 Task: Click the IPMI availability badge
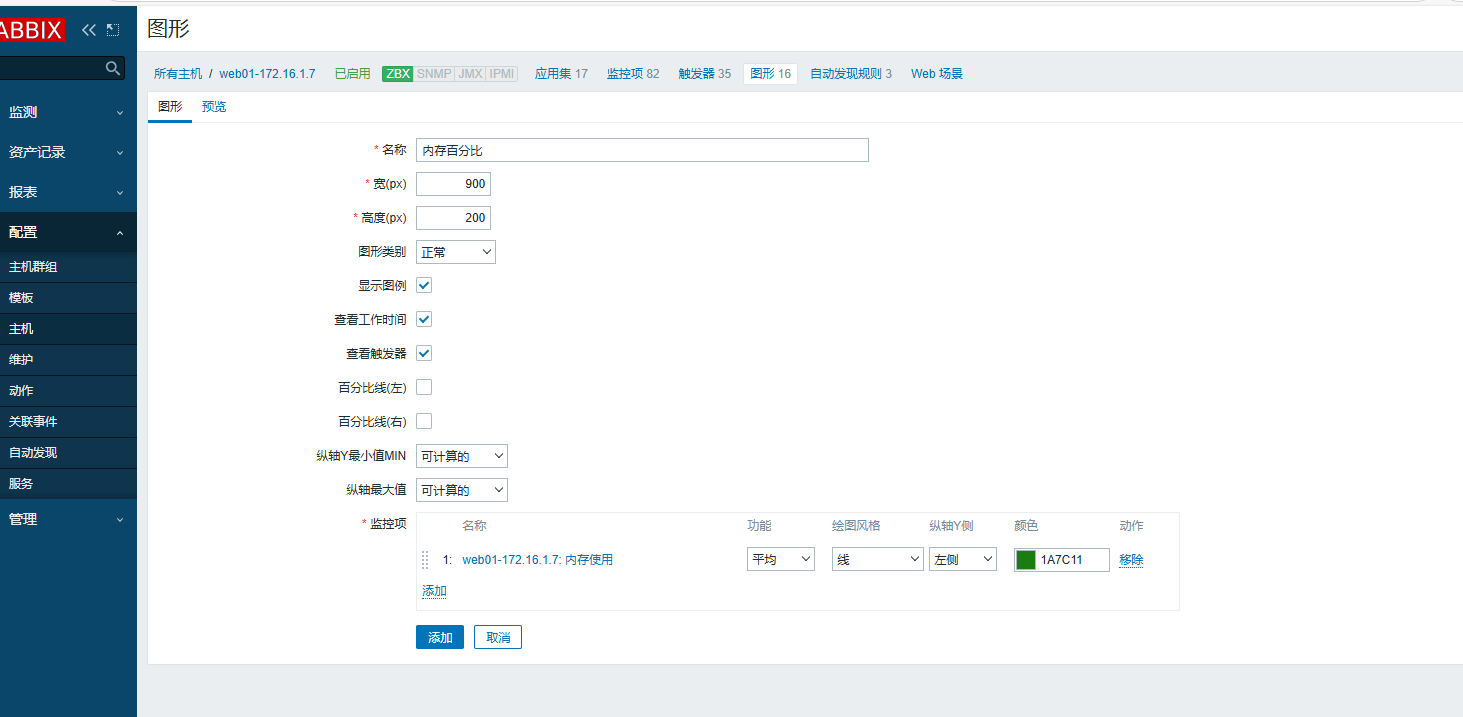click(502, 74)
